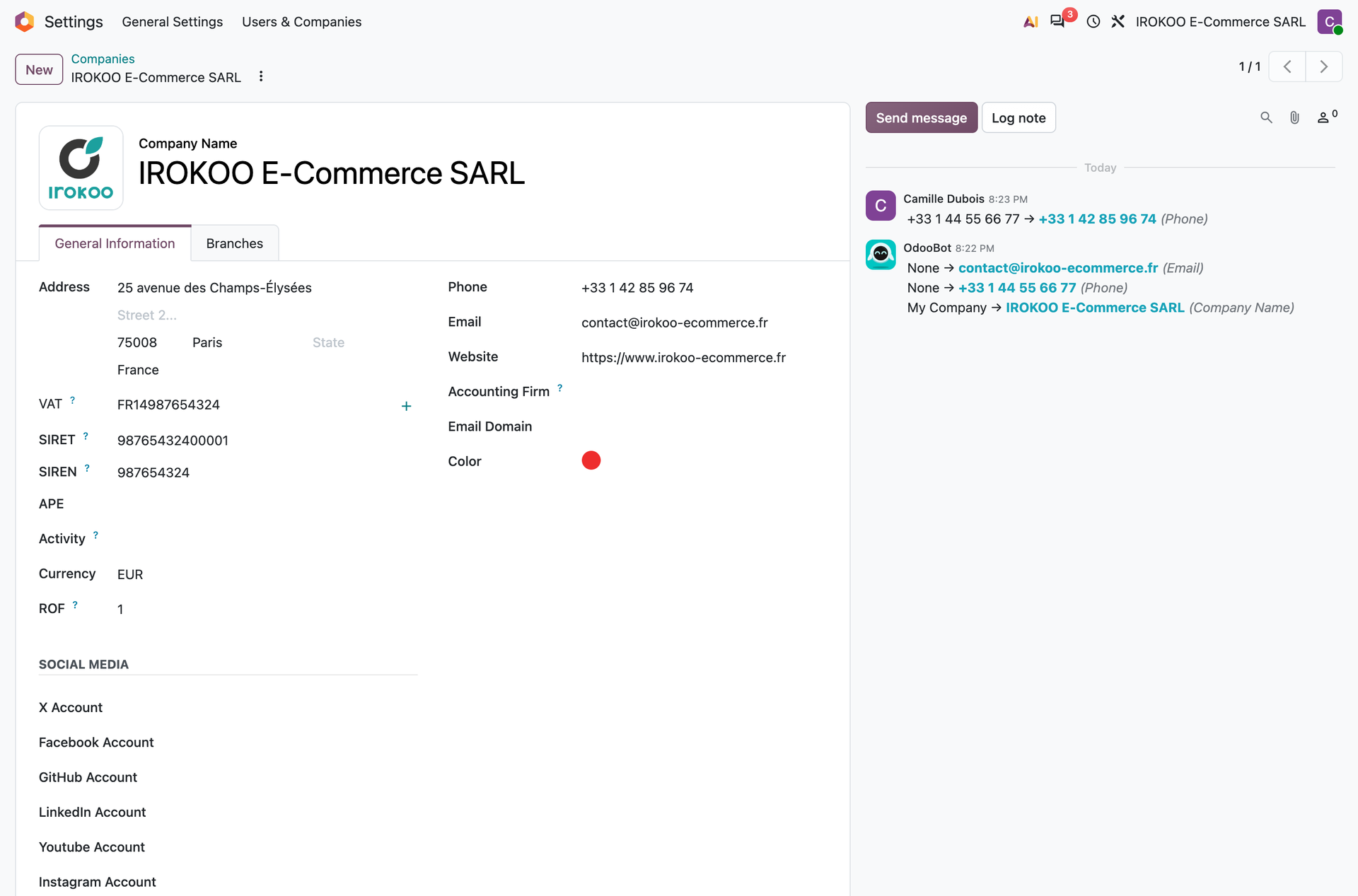Click the New button
Viewport: 1358px width, 896px height.
[39, 69]
